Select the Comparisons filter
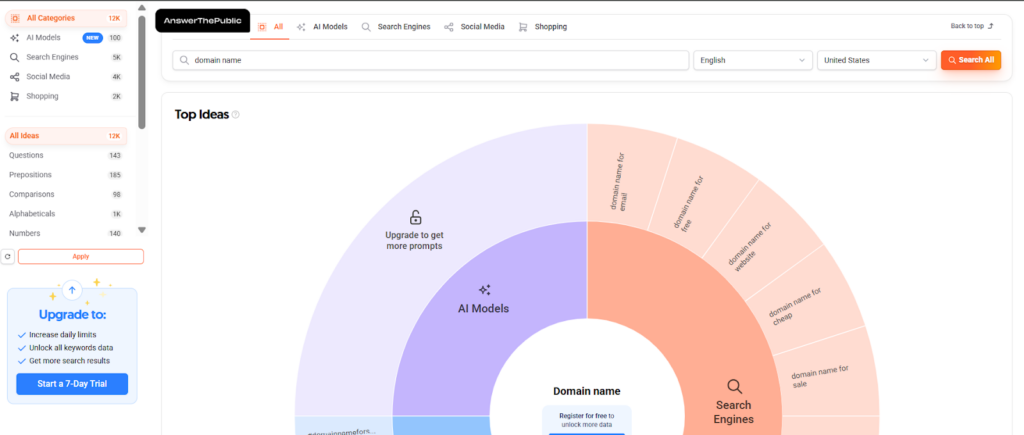 pyautogui.click(x=32, y=194)
